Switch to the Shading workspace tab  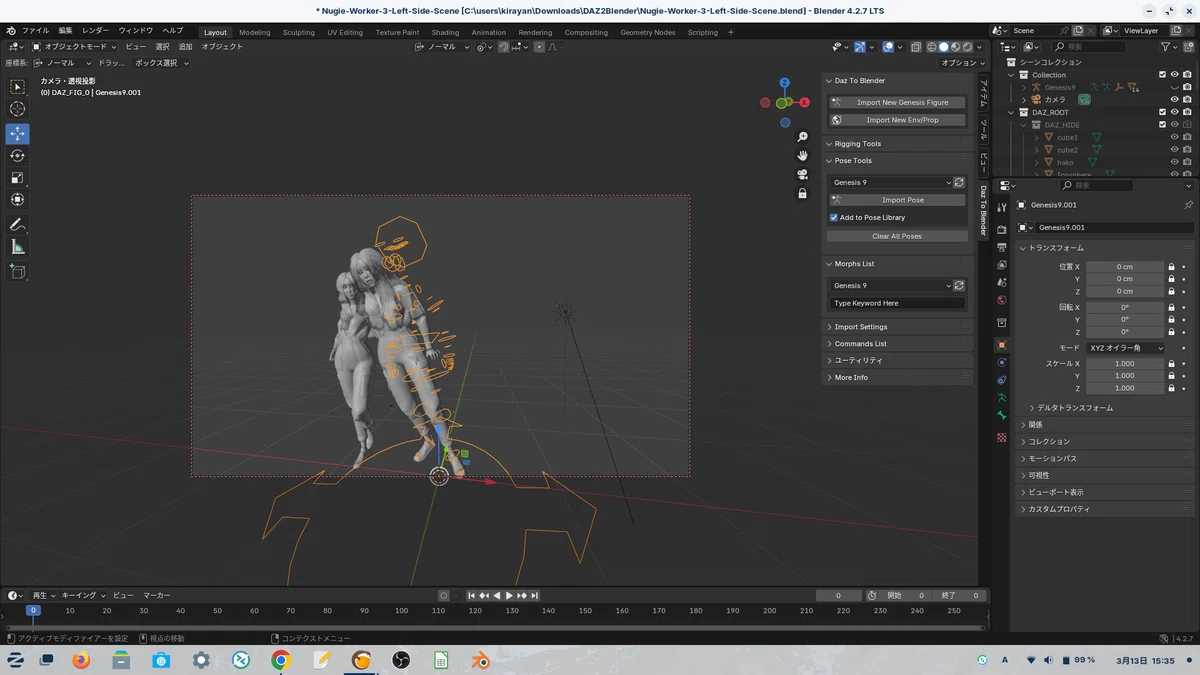click(x=445, y=32)
